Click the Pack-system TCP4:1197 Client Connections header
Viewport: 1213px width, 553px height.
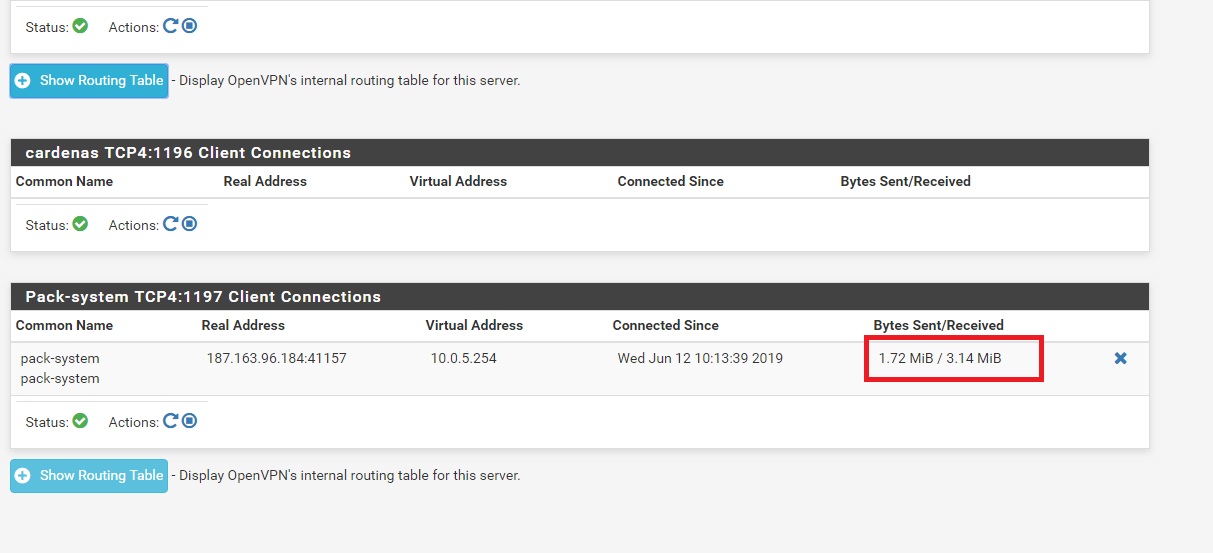click(203, 297)
